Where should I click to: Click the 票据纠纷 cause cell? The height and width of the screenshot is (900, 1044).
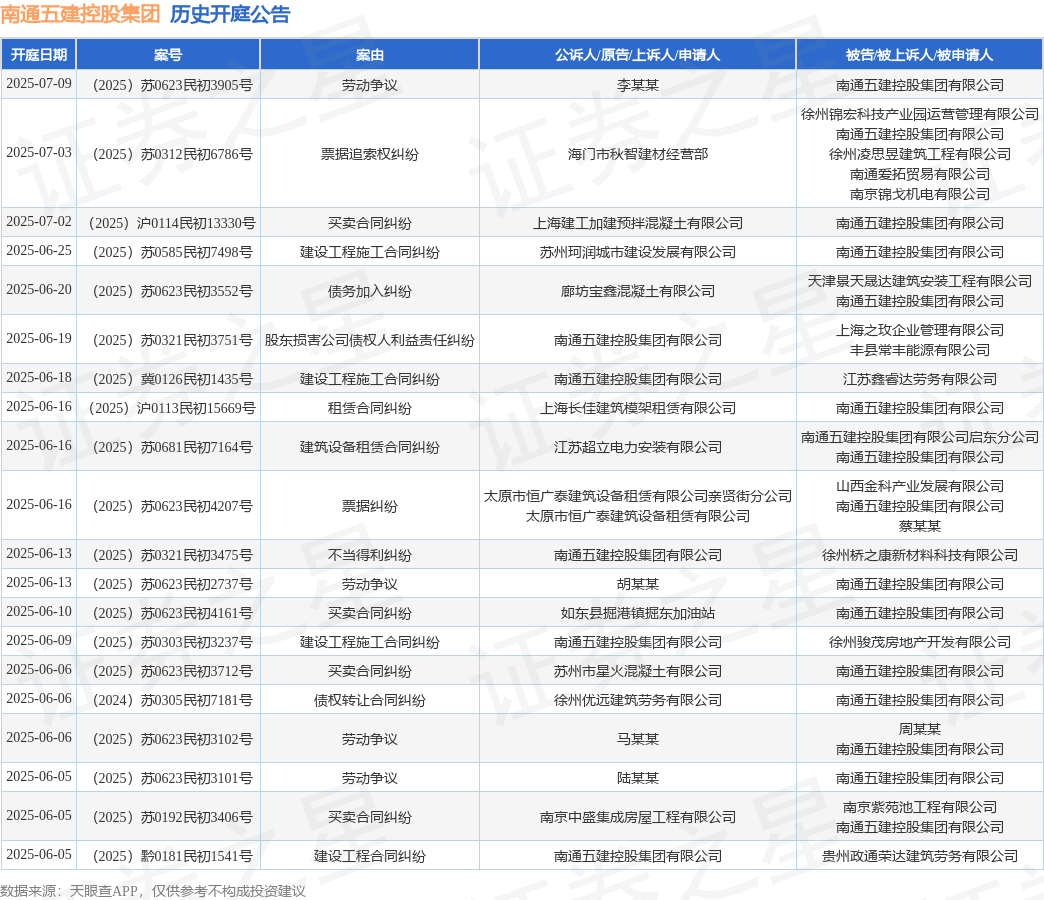click(370, 507)
